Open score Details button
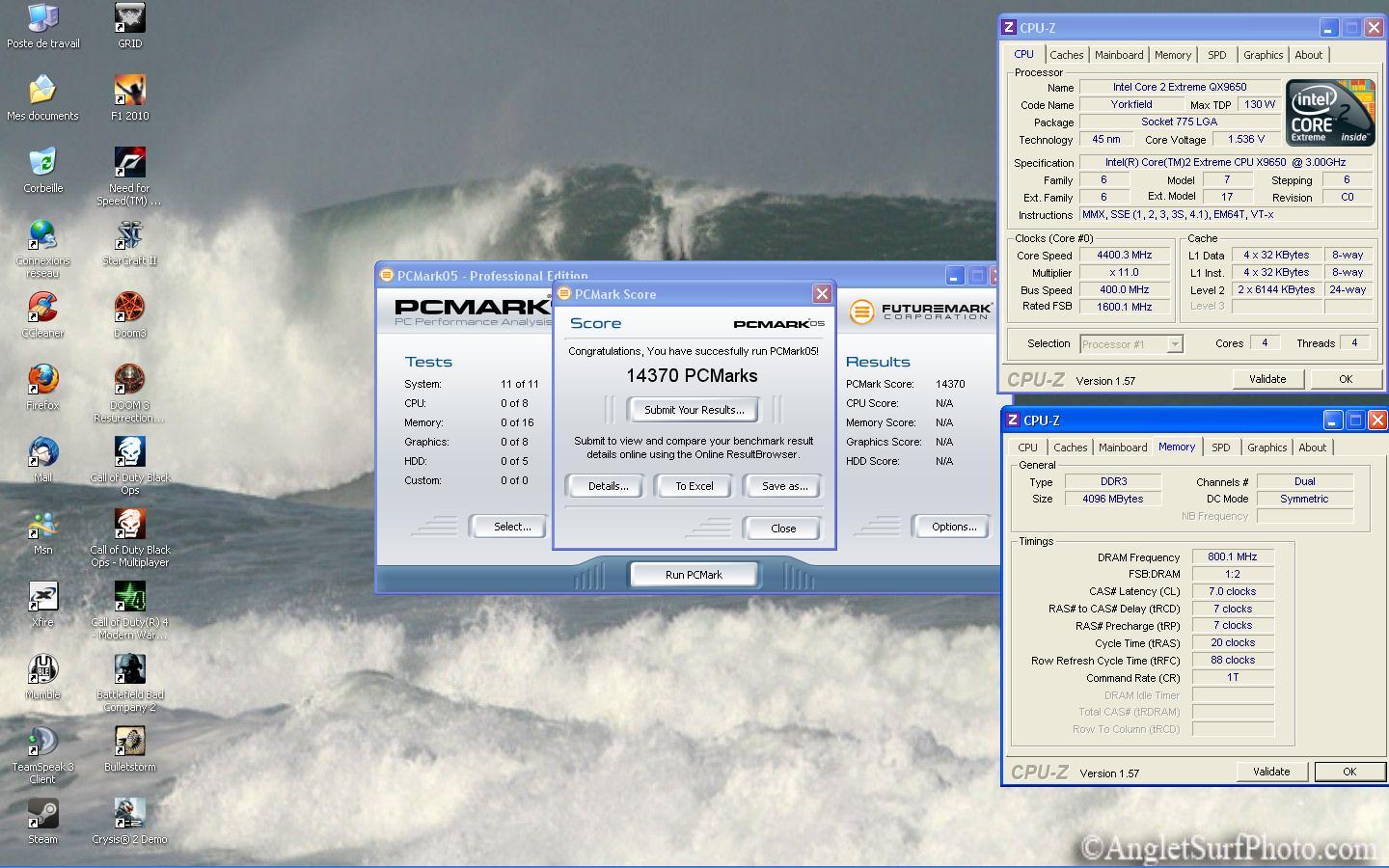 point(608,486)
